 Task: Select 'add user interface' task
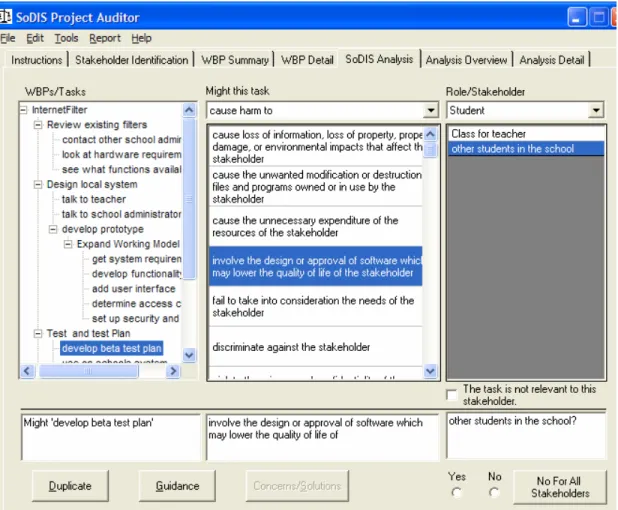pyautogui.click(x=134, y=289)
